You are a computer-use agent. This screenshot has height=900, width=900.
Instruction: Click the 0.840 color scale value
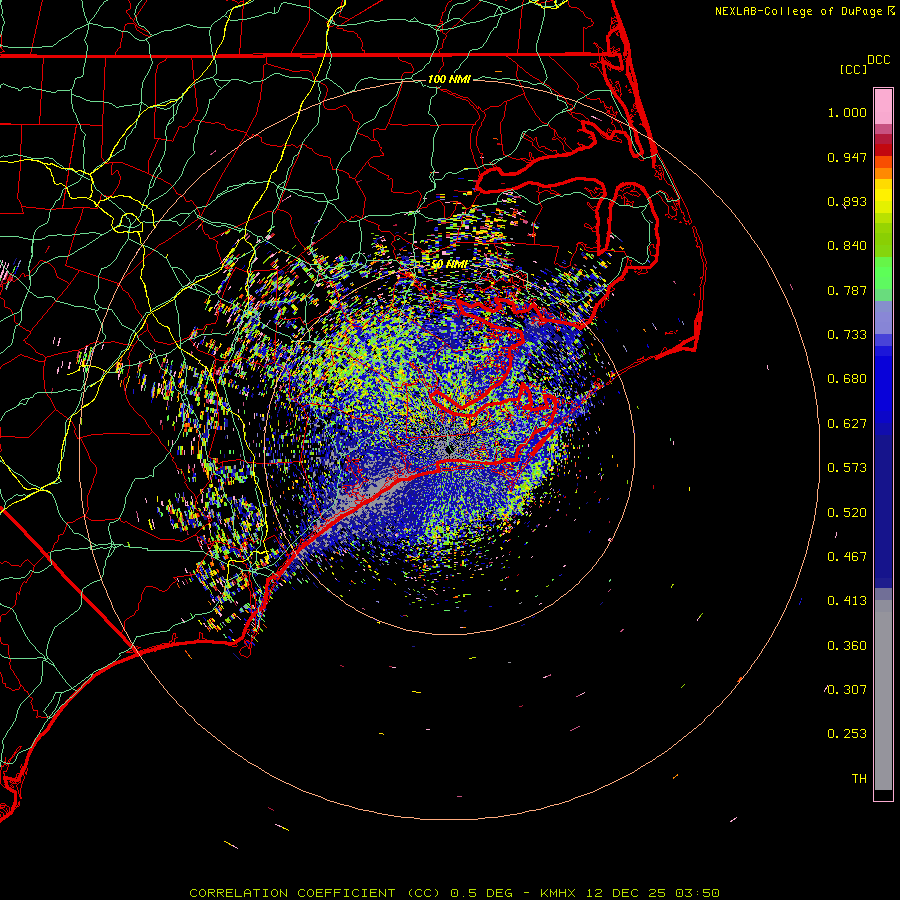[847, 246]
